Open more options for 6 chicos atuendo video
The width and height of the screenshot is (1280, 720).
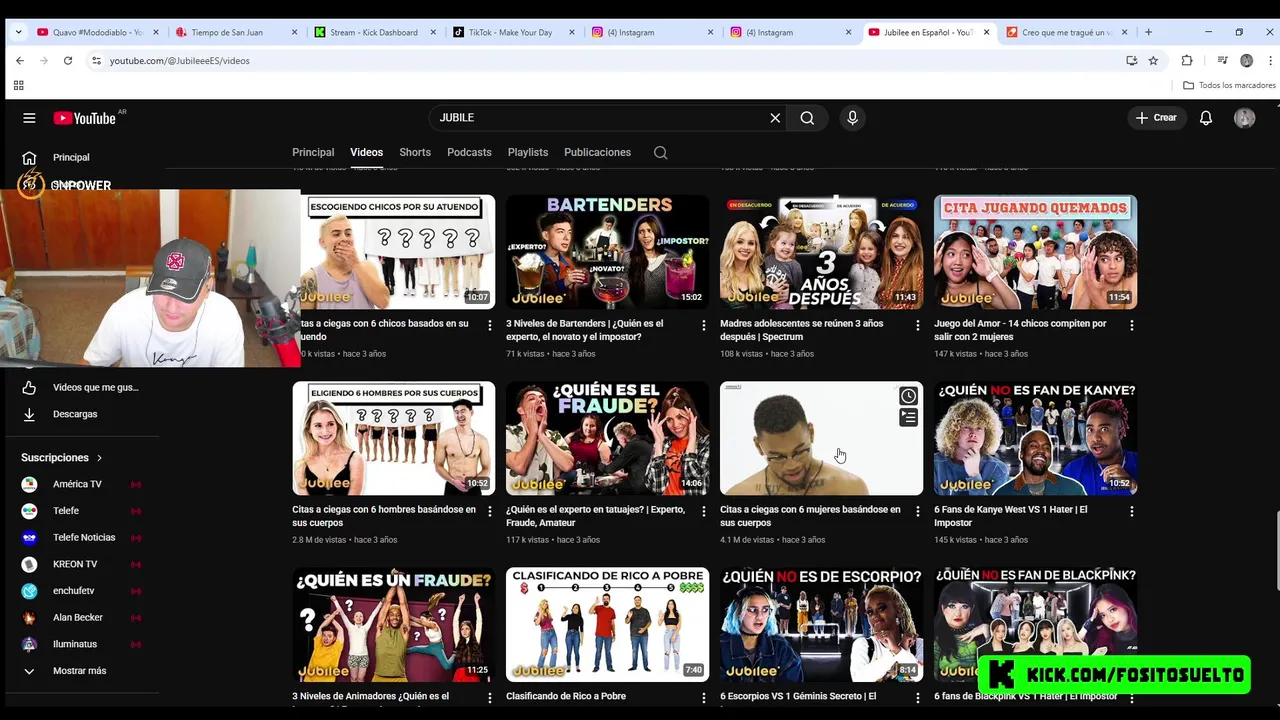(x=489, y=325)
